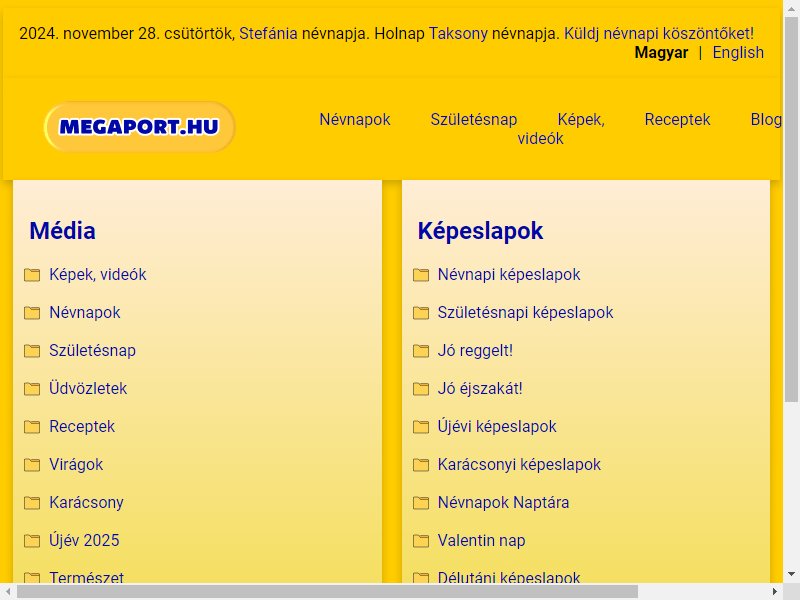Screen dimensions: 800x600
Task: Open the Jó reggelt! link
Action: pos(475,351)
